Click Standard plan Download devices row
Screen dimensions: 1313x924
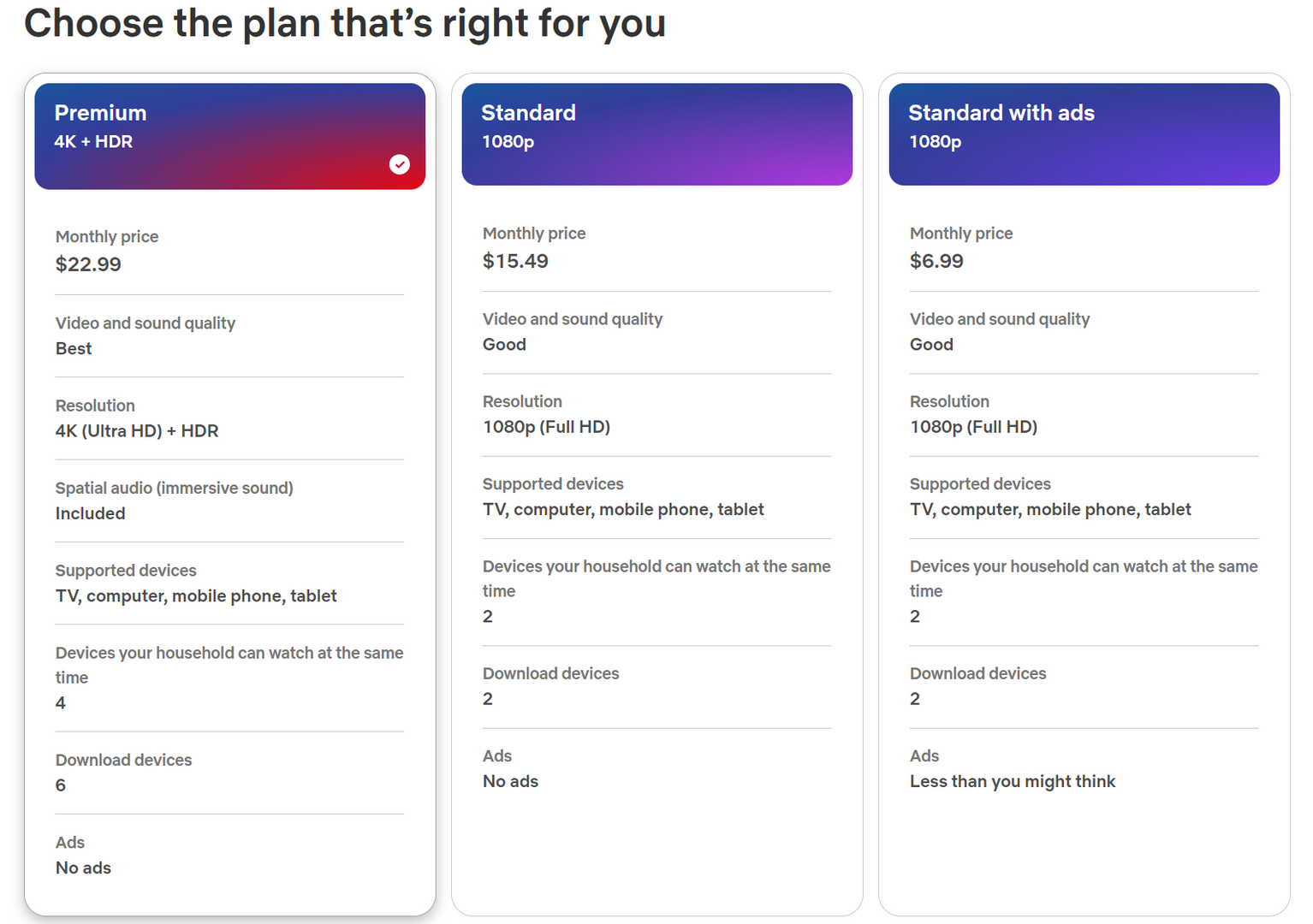pyautogui.click(x=656, y=686)
